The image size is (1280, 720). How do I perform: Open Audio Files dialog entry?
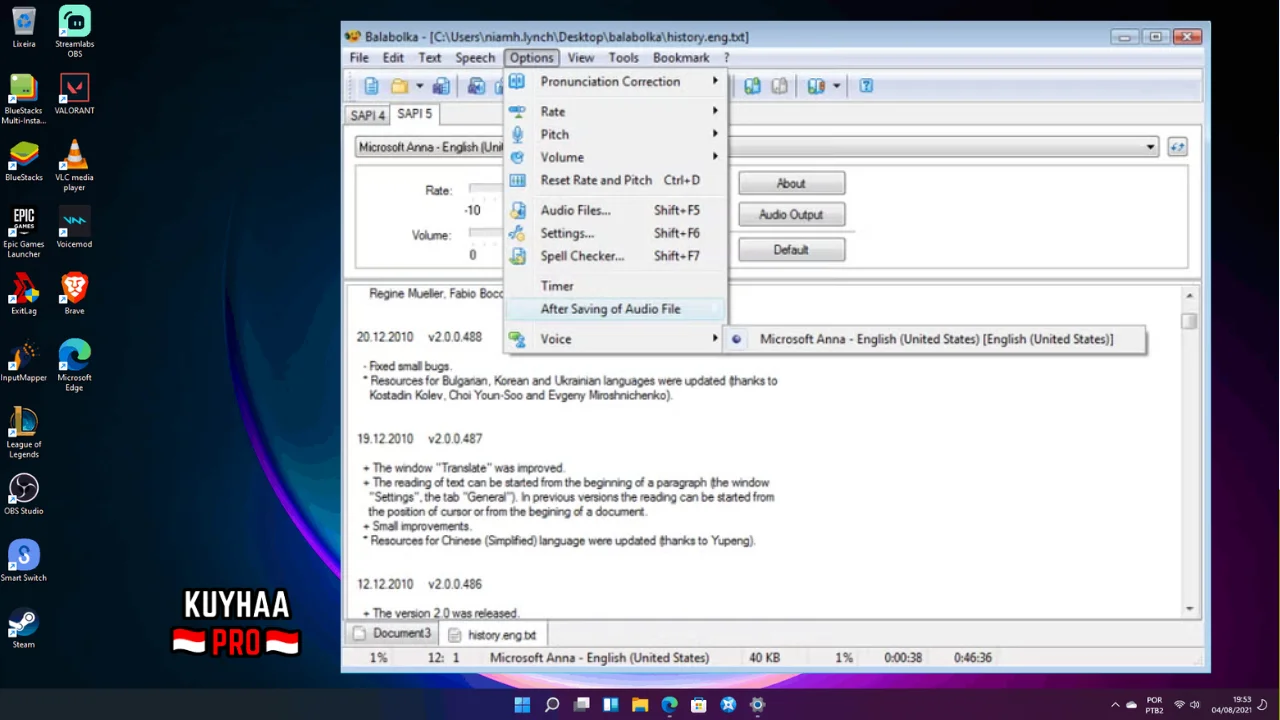[616, 210]
